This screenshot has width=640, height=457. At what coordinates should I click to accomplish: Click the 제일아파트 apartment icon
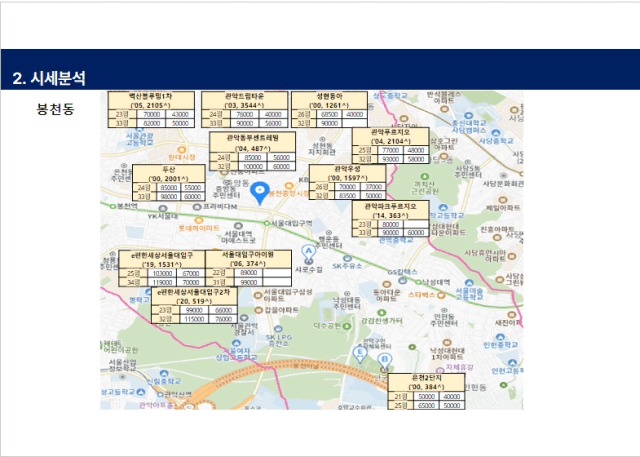(x=503, y=200)
